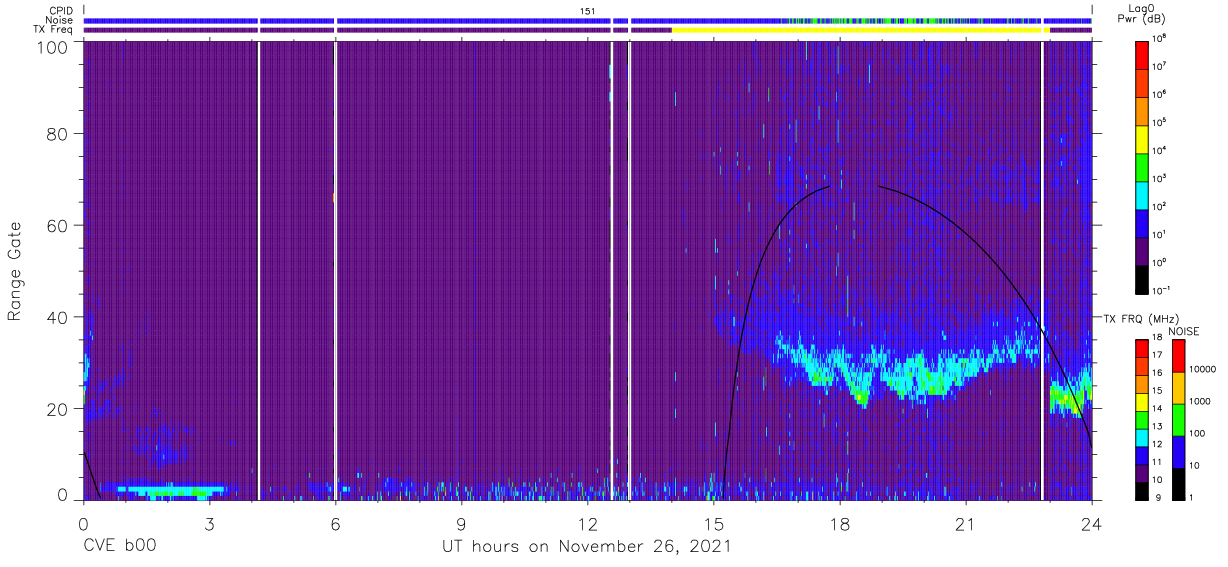Click the 'CVE b00' station label

[x=119, y=546]
